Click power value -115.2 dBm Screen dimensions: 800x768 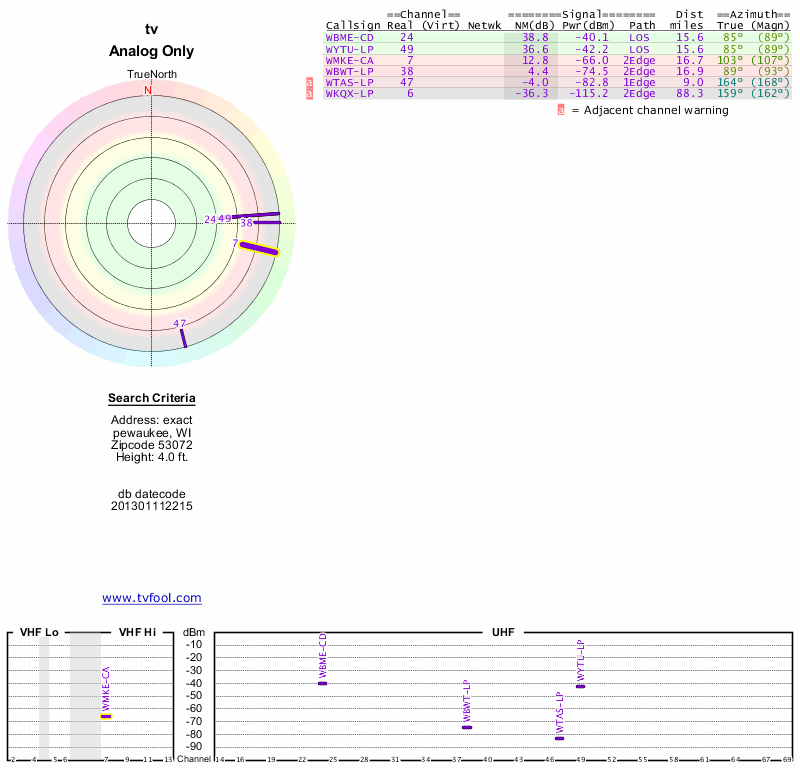588,93
